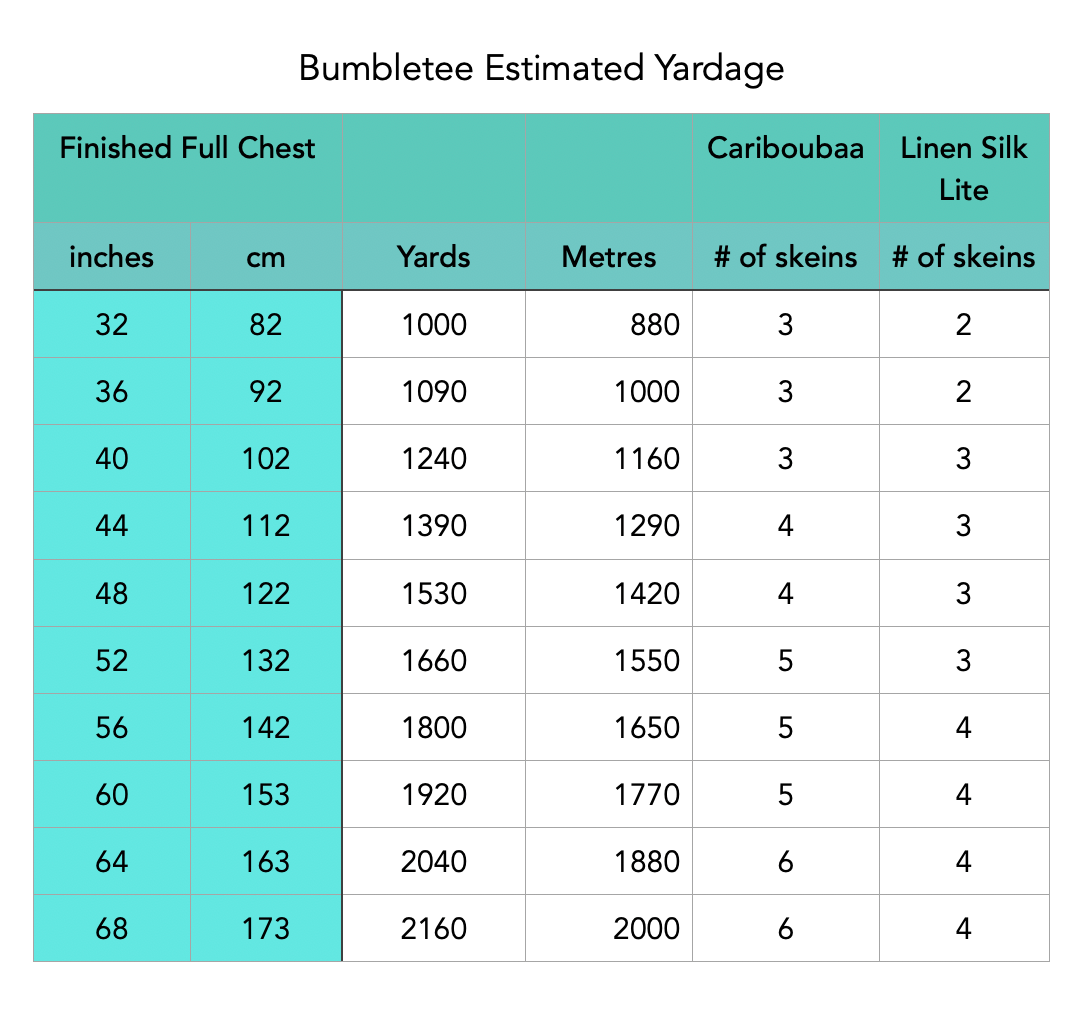1080x1010 pixels.
Task: Click the 32 inches cell
Action: click(111, 324)
